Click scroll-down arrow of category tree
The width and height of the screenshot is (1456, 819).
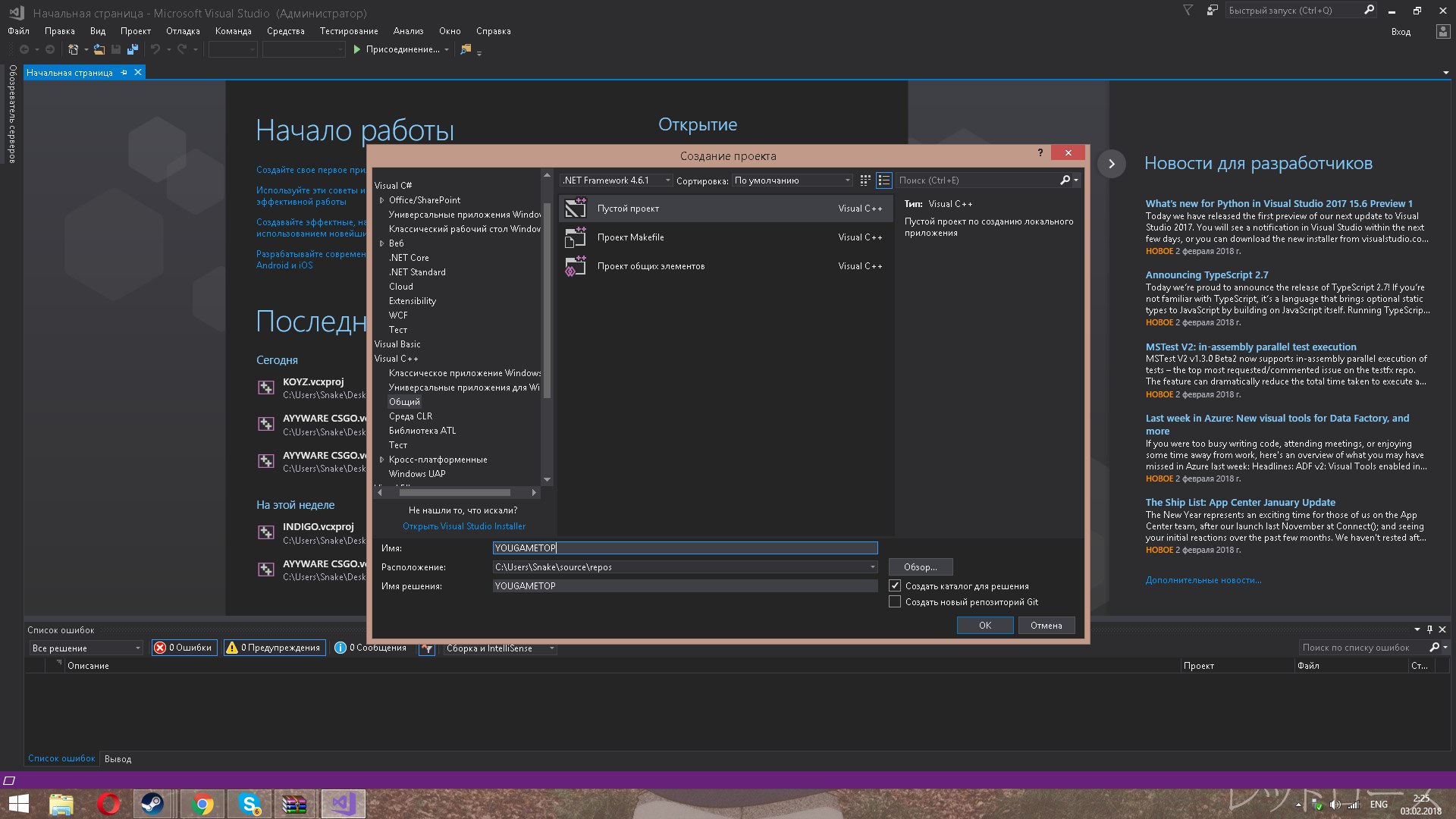coord(547,480)
